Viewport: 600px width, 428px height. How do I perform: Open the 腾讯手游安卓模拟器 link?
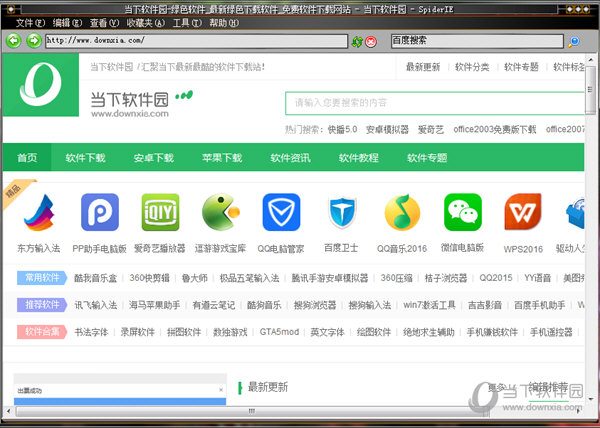tap(330, 278)
